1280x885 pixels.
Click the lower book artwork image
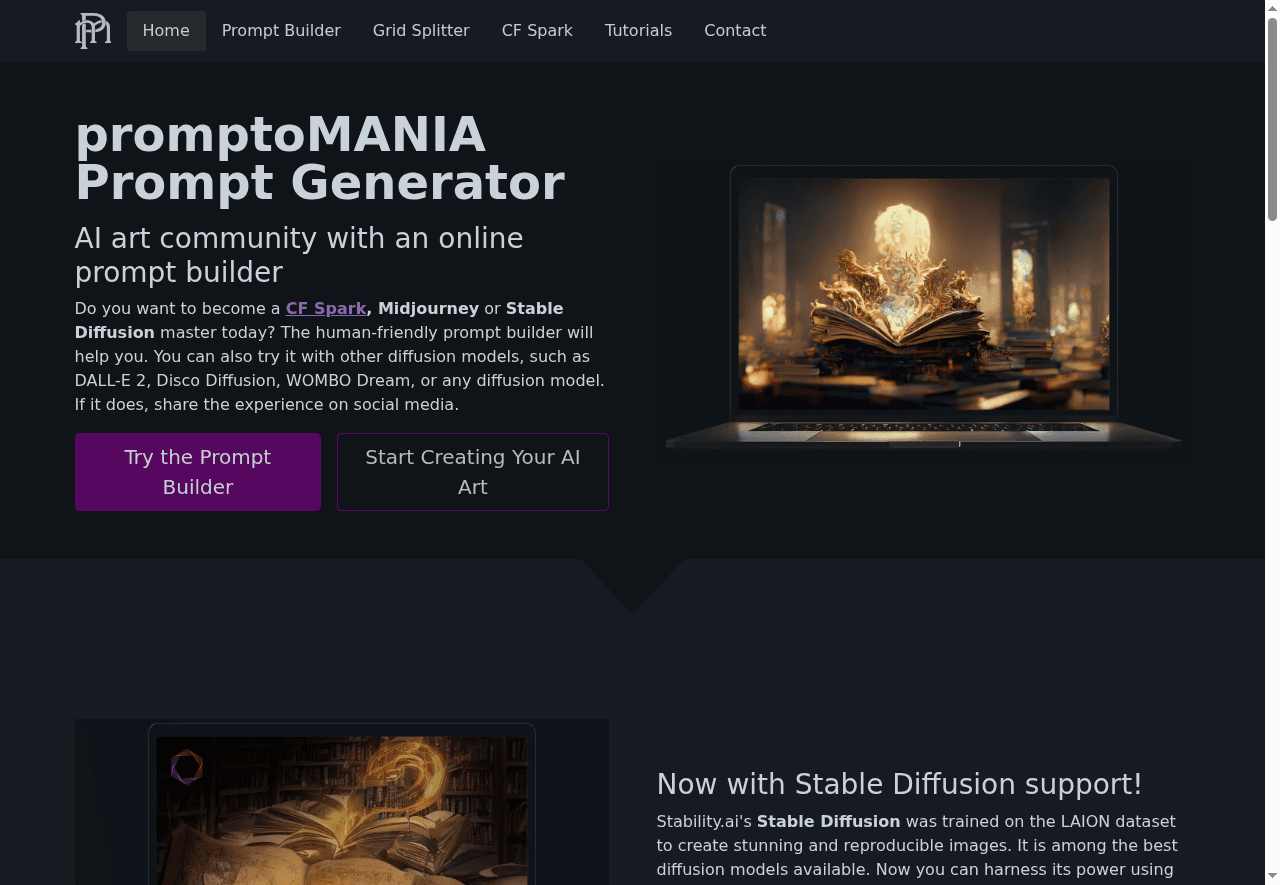pos(342,802)
